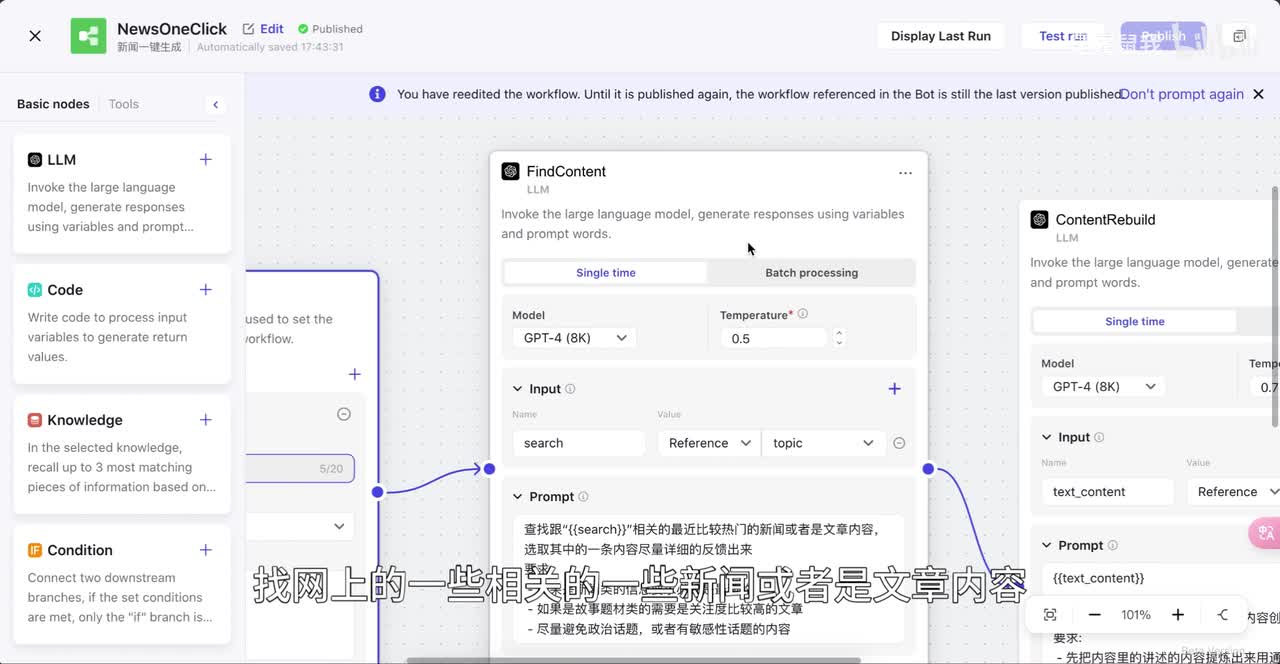This screenshot has width=1280, height=664.
Task: Remove the search input row
Action: 899,443
